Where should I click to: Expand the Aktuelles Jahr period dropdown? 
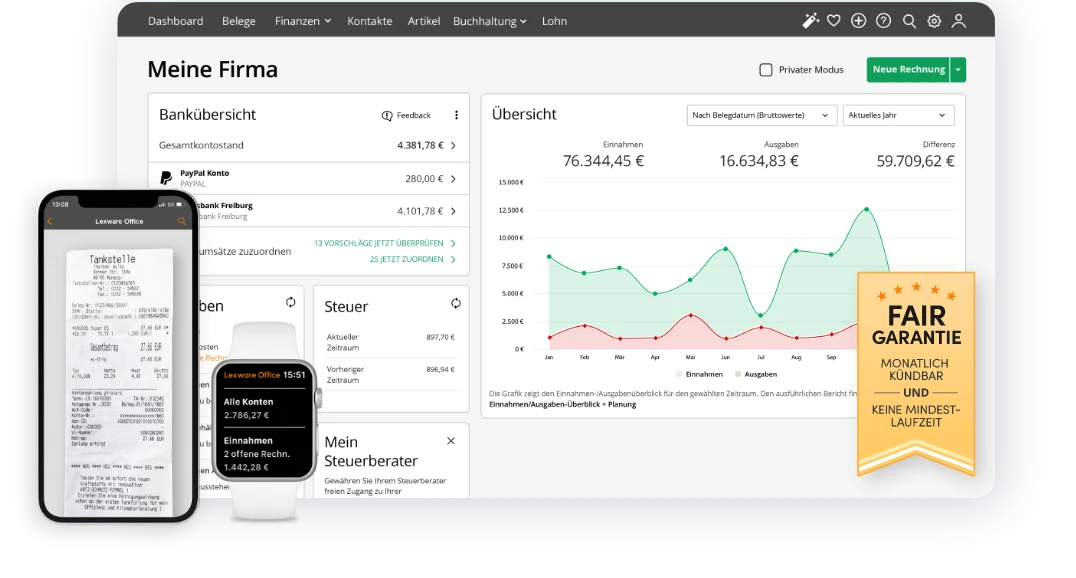pyautogui.click(x=898, y=116)
